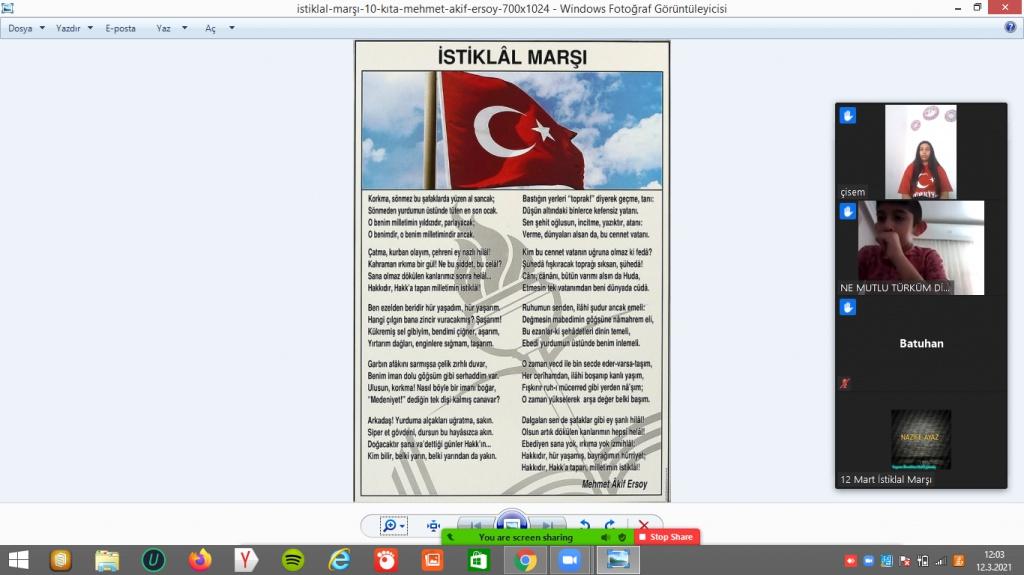The image size is (1024, 575).
Task: Click the Zoom sharing shield security icon
Action: pos(622,537)
